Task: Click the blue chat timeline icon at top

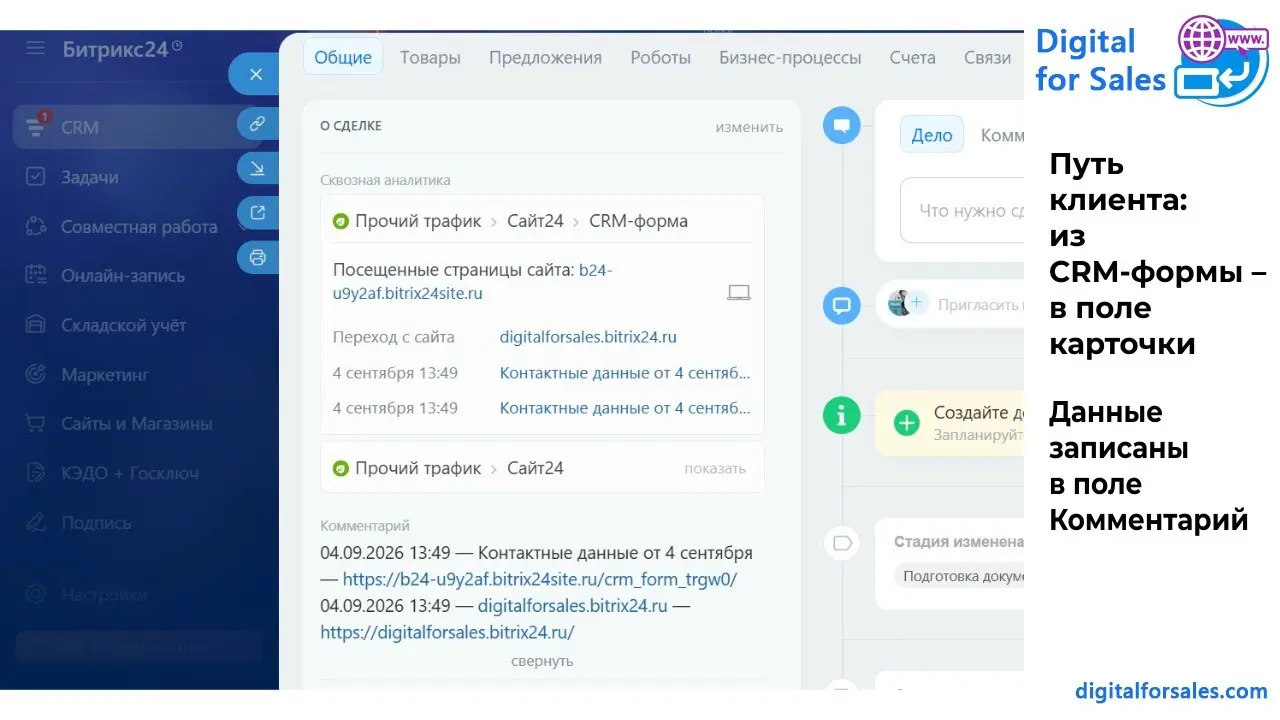Action: [x=842, y=125]
